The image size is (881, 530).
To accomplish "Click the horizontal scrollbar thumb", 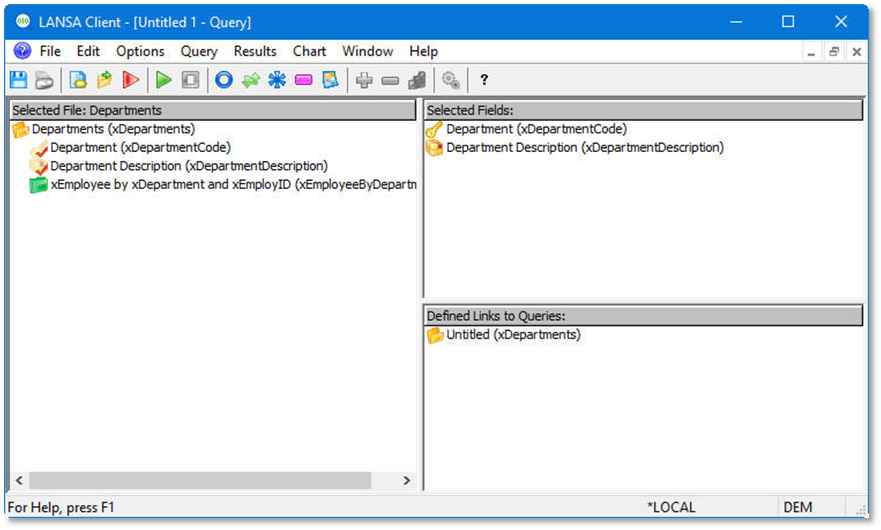I will [201, 481].
